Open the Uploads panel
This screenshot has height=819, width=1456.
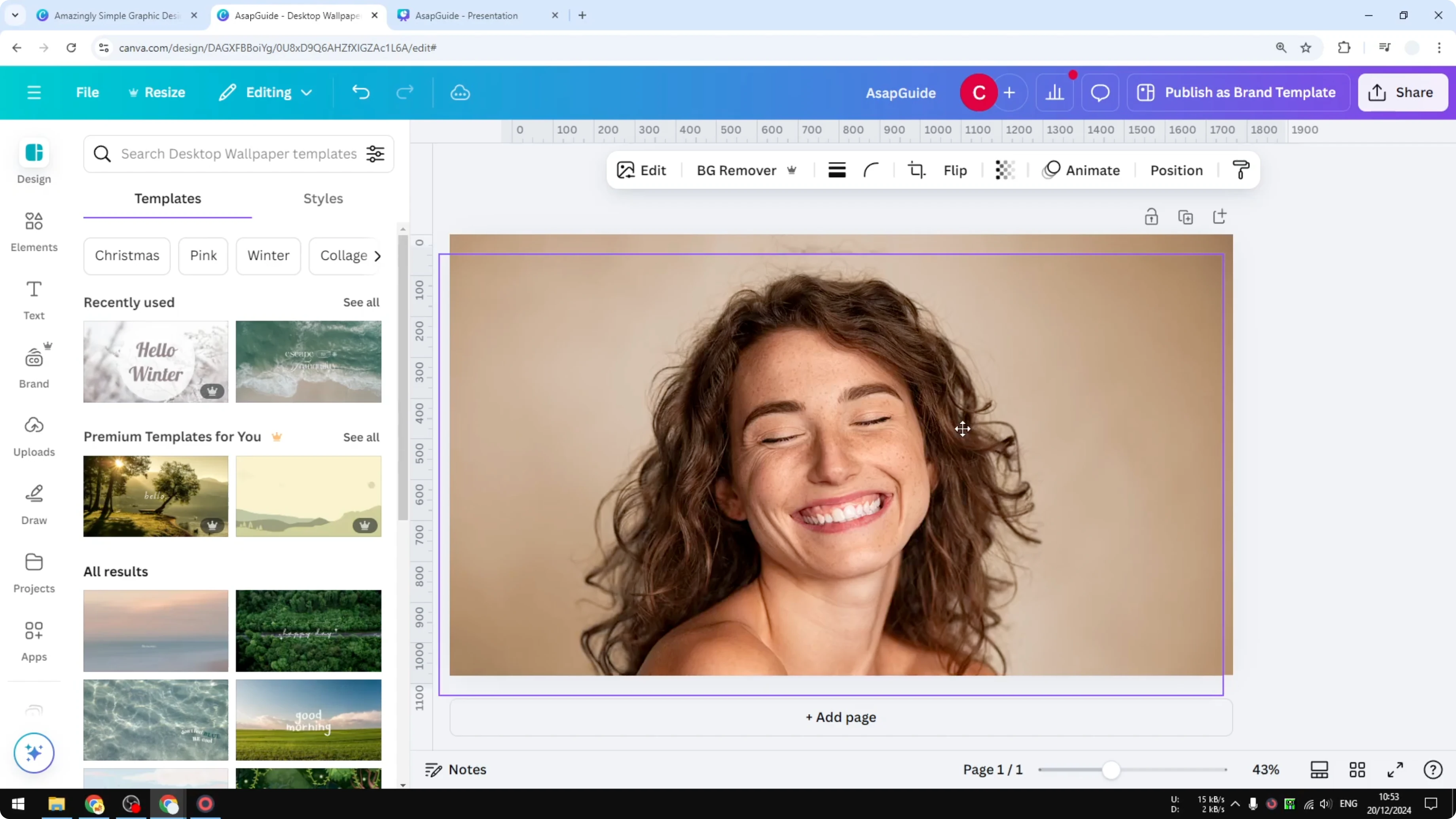click(33, 435)
